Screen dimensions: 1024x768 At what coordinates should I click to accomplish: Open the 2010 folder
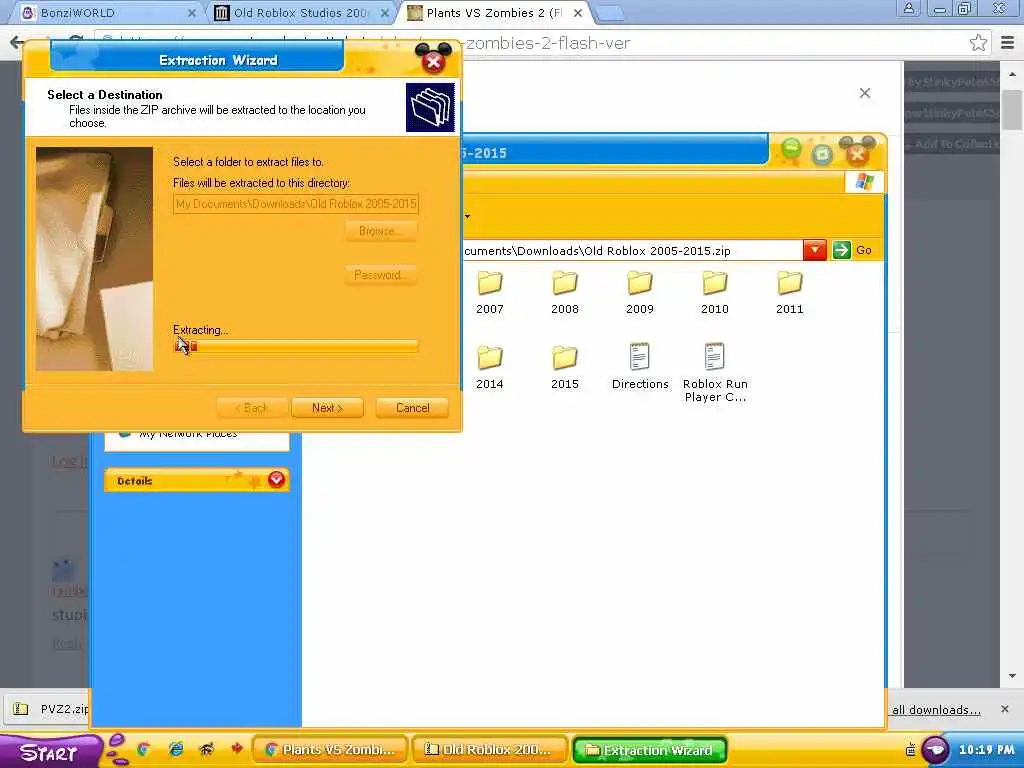click(x=715, y=293)
